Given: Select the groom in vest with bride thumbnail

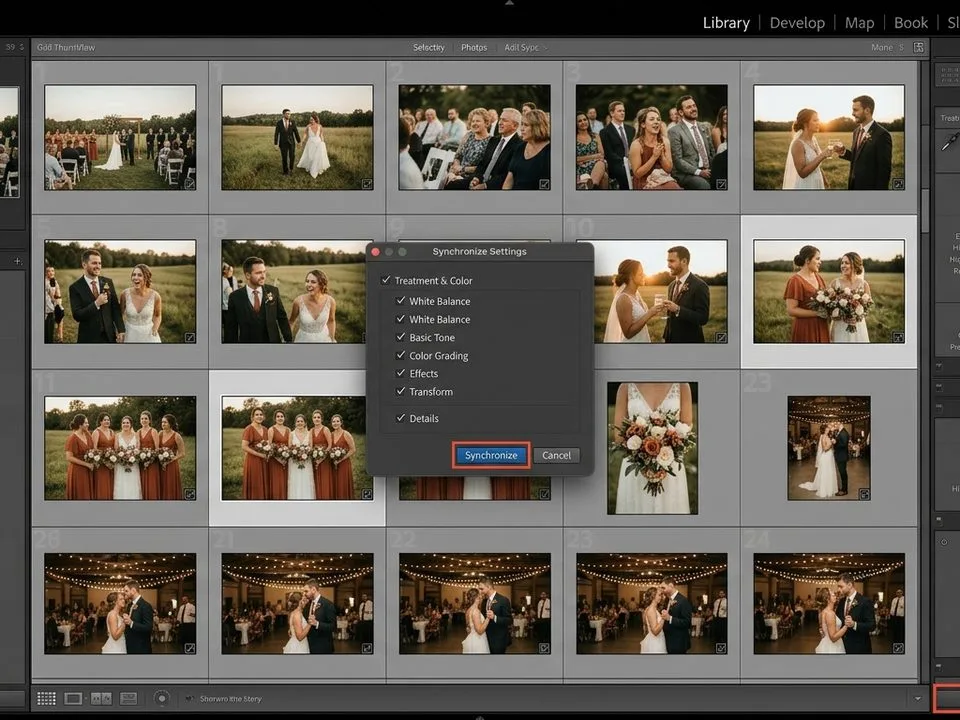Looking at the screenshot, I should (x=294, y=291).
